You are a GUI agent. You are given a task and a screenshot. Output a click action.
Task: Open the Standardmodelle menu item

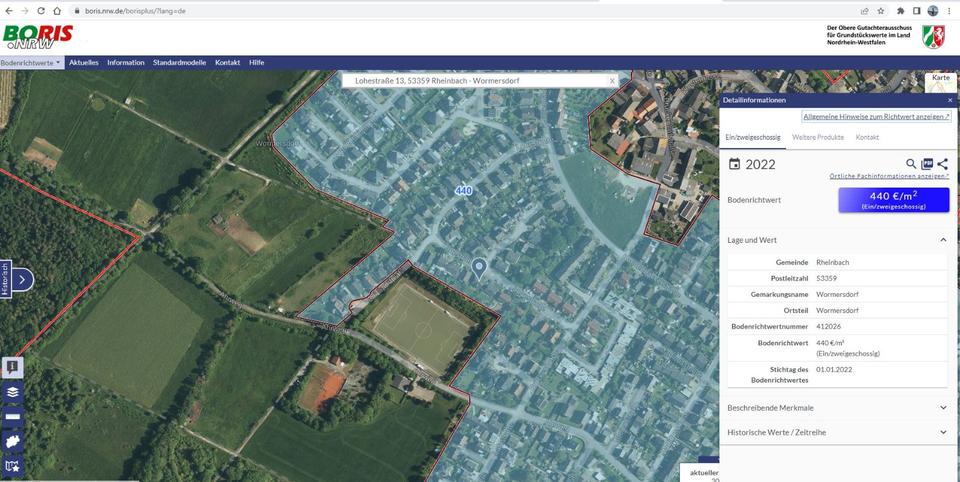[179, 62]
